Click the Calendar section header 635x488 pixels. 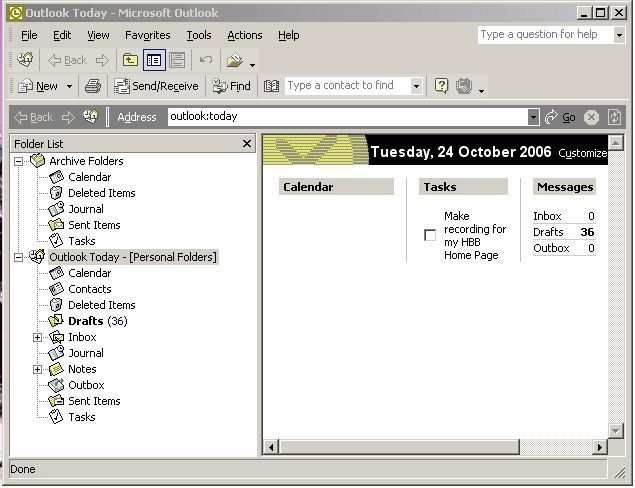[336, 187]
